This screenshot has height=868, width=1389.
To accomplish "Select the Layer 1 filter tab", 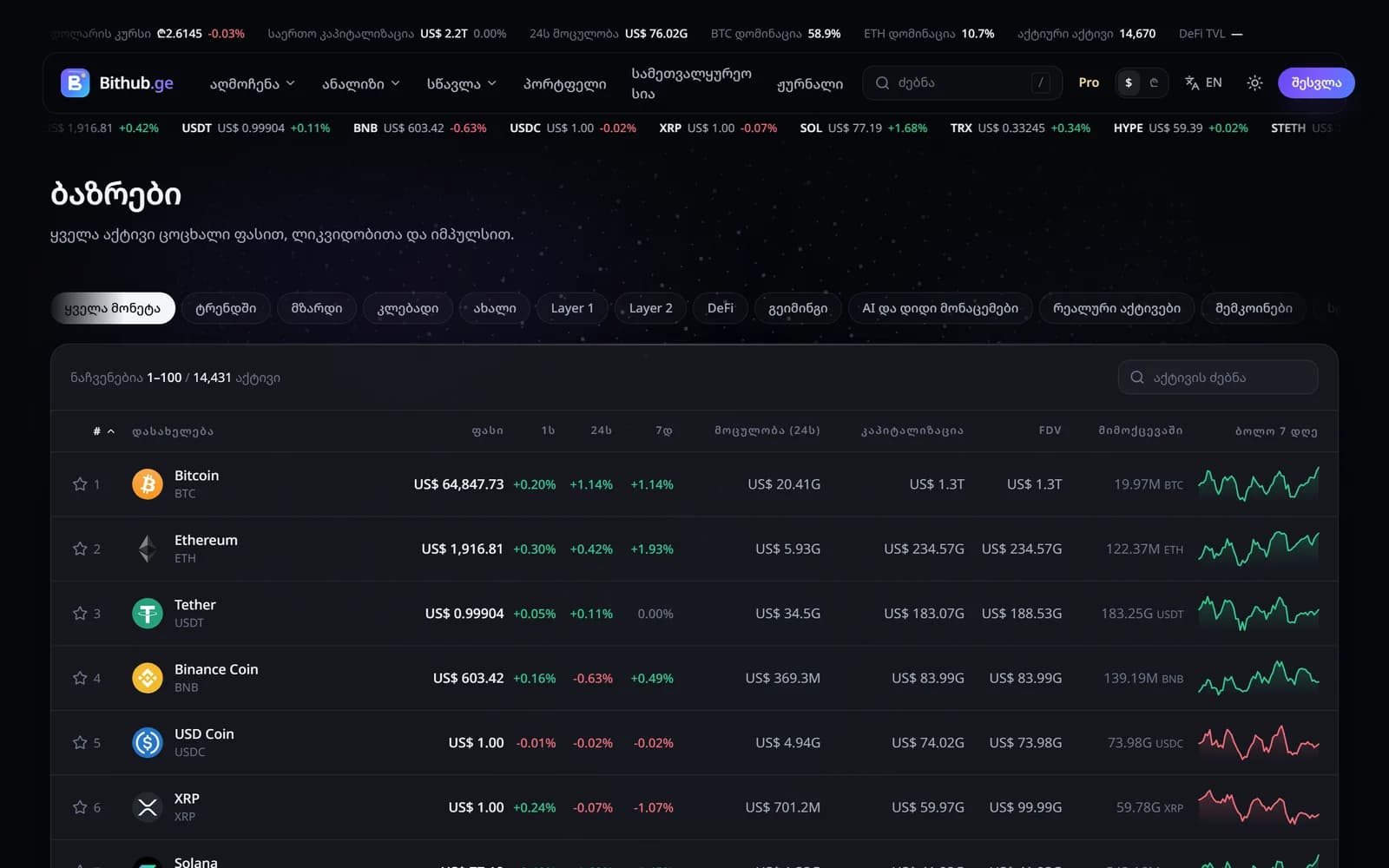I will tap(572, 308).
